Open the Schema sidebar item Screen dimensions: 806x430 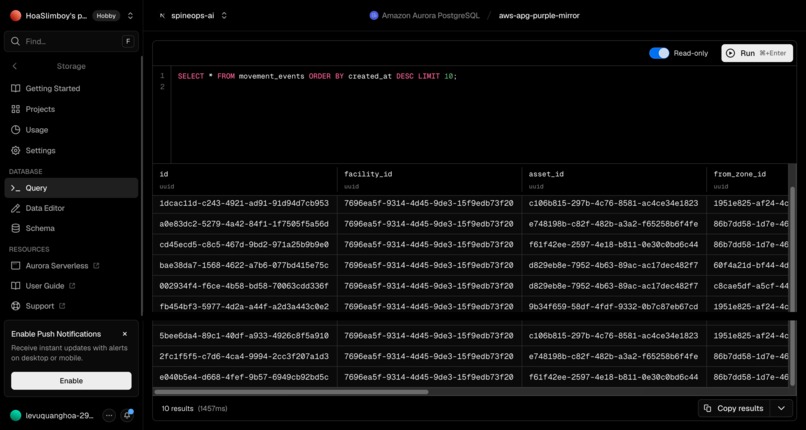click(71, 228)
